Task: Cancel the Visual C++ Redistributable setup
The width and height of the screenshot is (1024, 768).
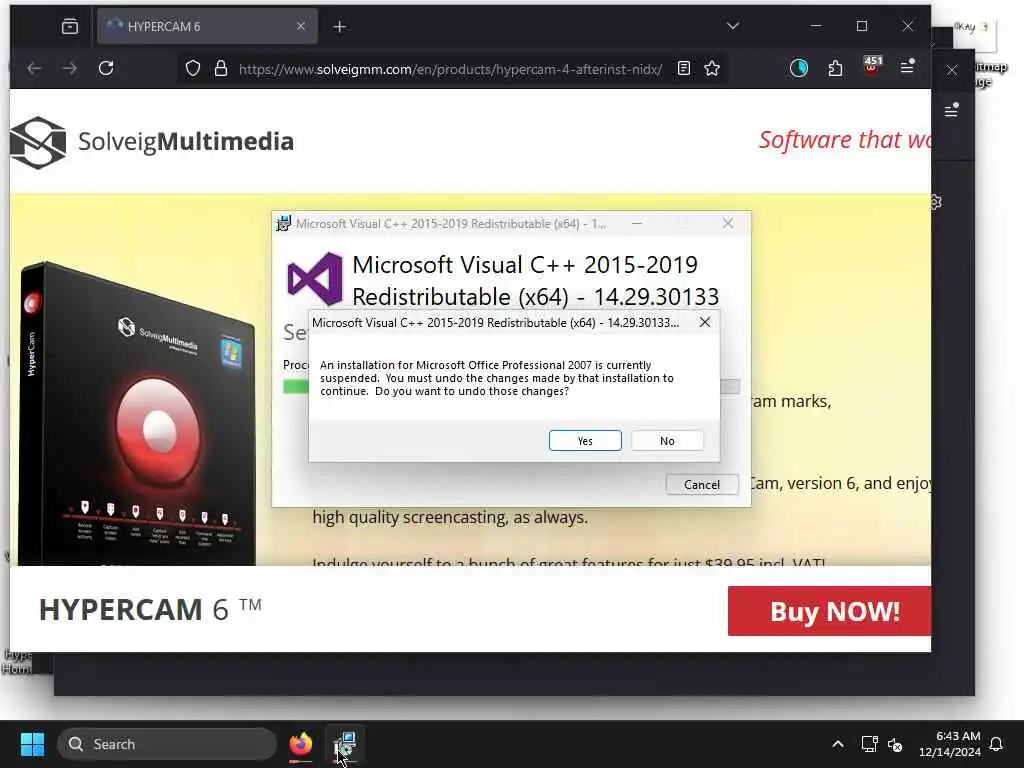Action: tap(702, 485)
